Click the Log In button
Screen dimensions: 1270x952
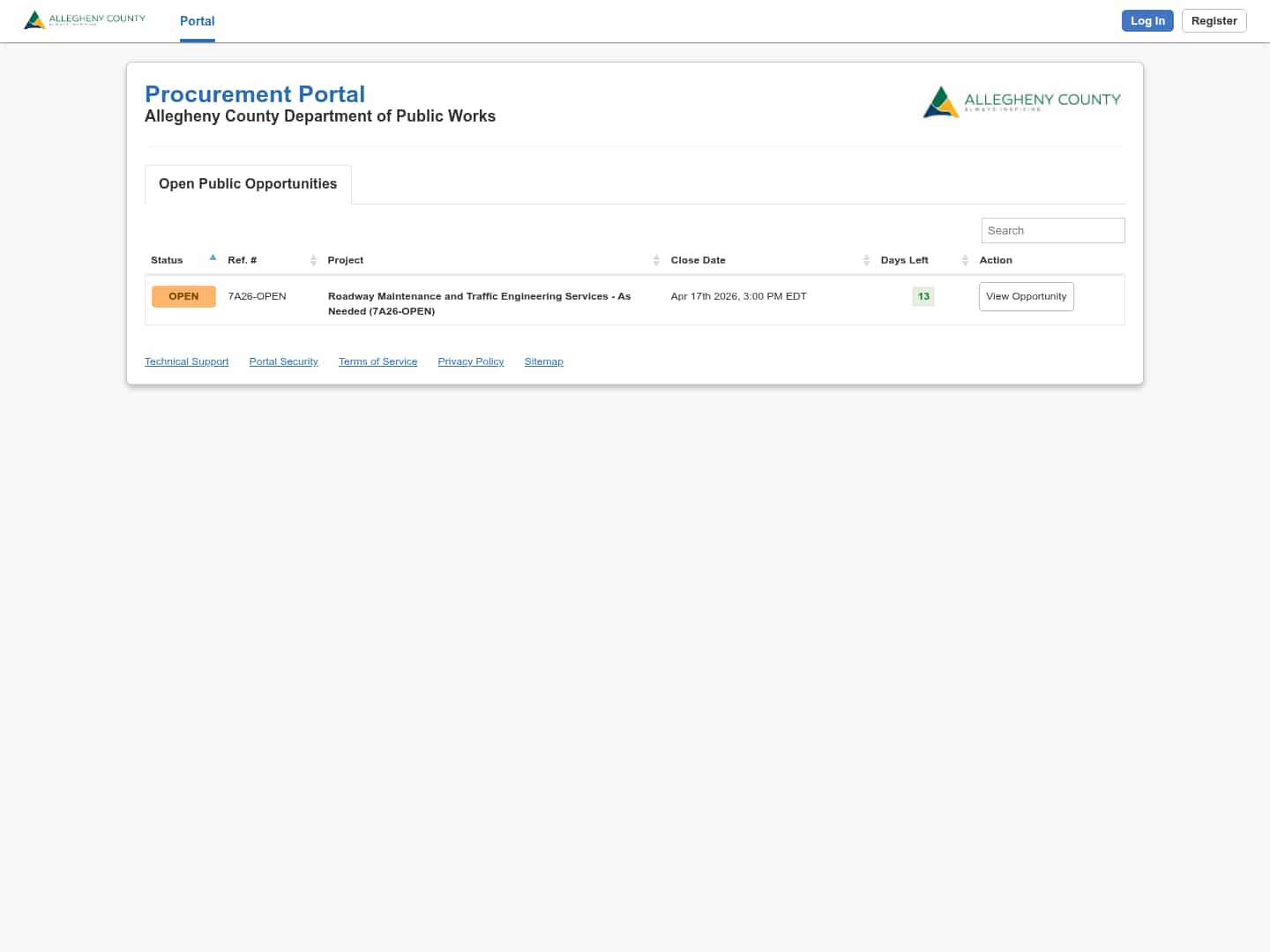(x=1147, y=20)
